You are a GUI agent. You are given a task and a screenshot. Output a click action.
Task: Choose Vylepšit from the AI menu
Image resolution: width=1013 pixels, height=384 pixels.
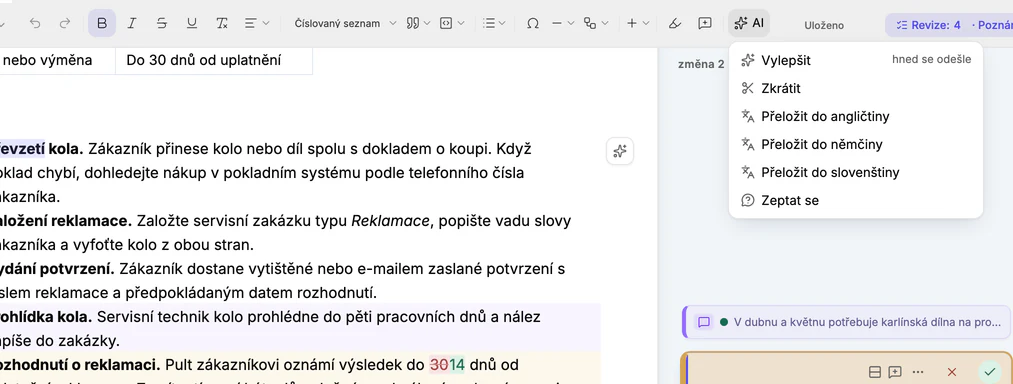coord(855,60)
